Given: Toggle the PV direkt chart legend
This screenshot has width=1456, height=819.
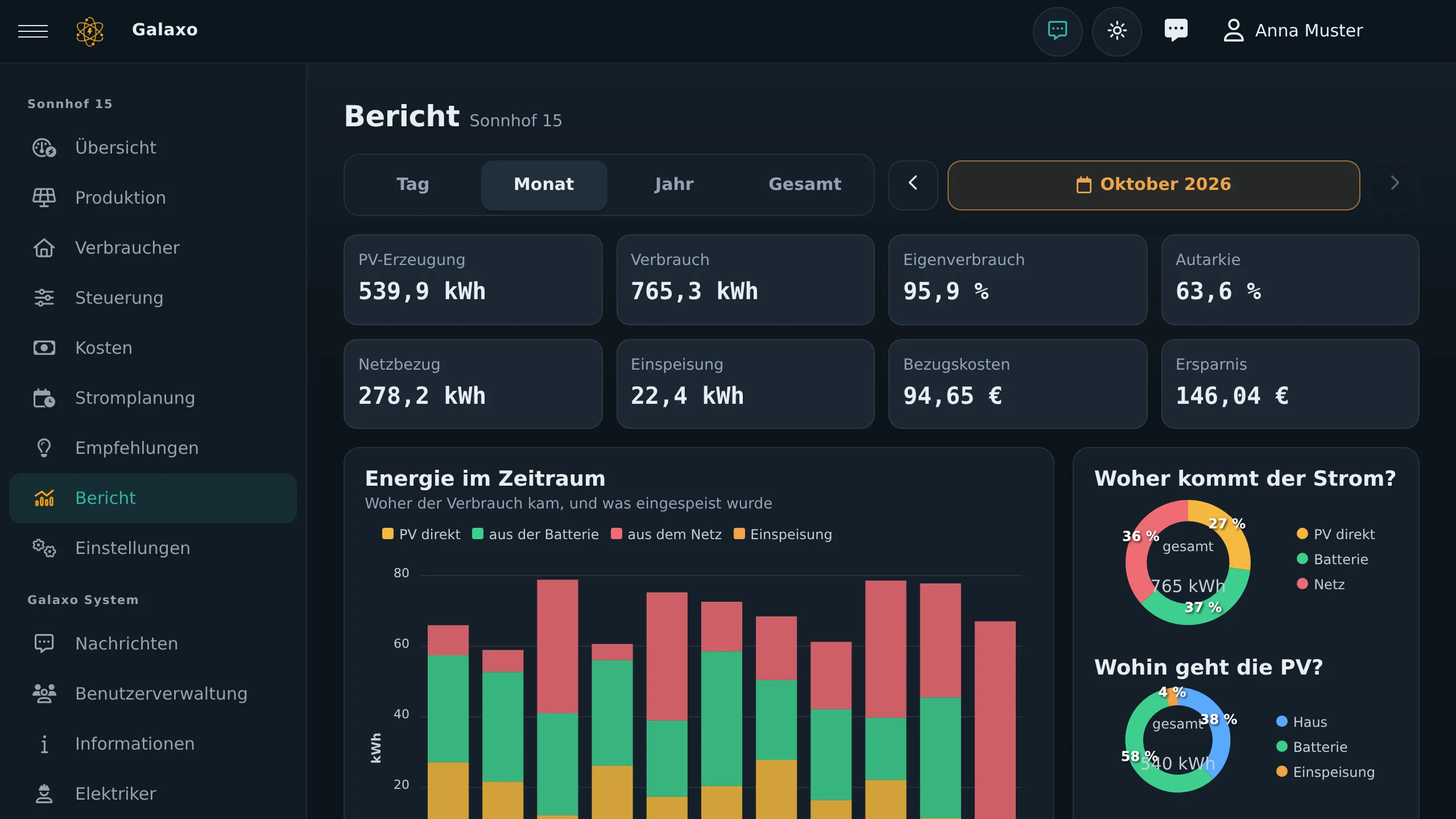Looking at the screenshot, I should pos(421,535).
